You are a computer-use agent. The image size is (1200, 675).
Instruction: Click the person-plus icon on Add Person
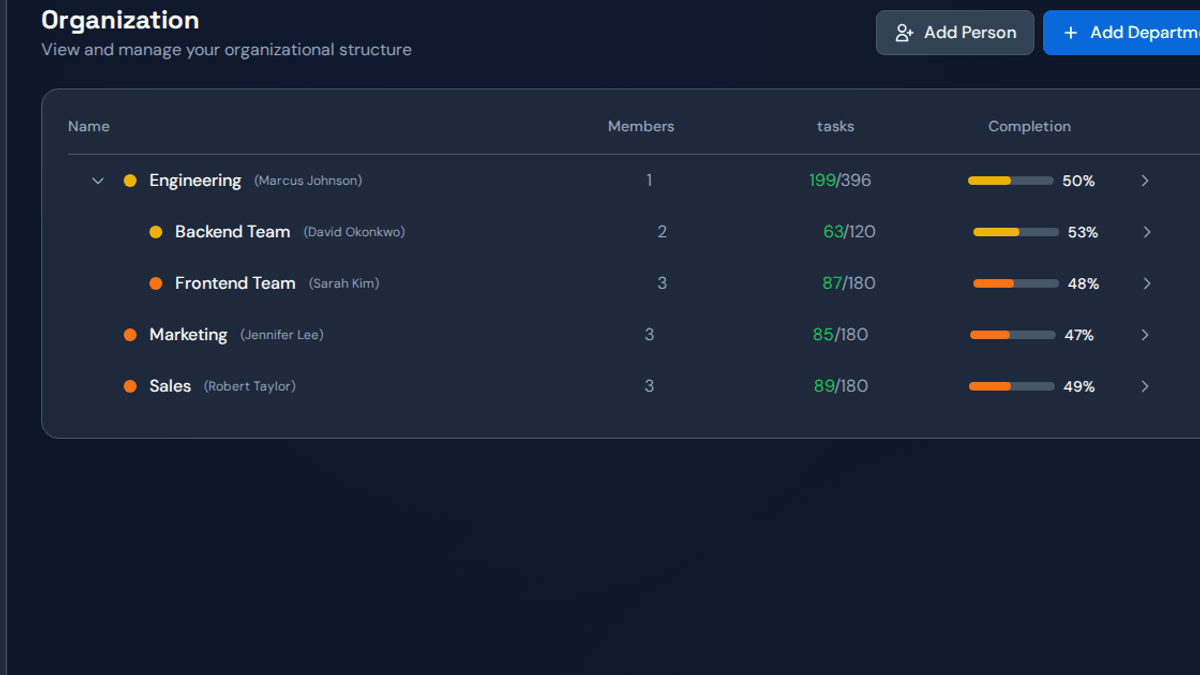pos(904,33)
